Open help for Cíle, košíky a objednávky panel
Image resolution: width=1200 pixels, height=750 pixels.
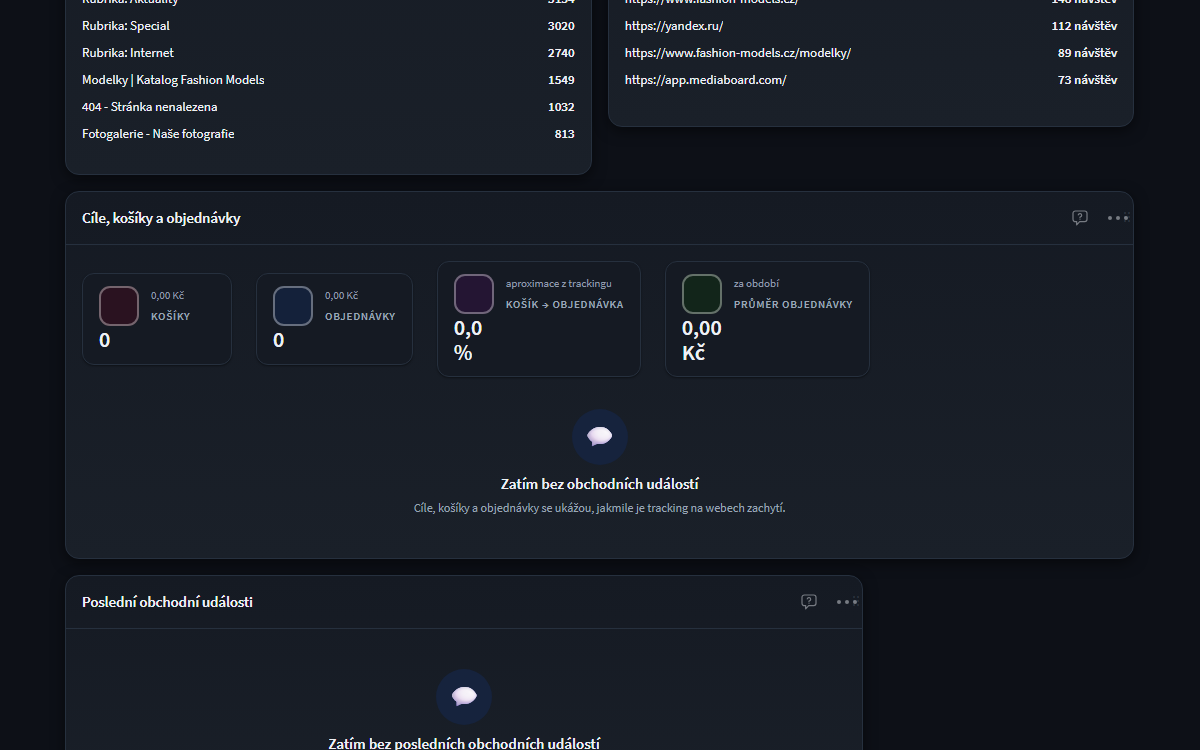point(1080,217)
